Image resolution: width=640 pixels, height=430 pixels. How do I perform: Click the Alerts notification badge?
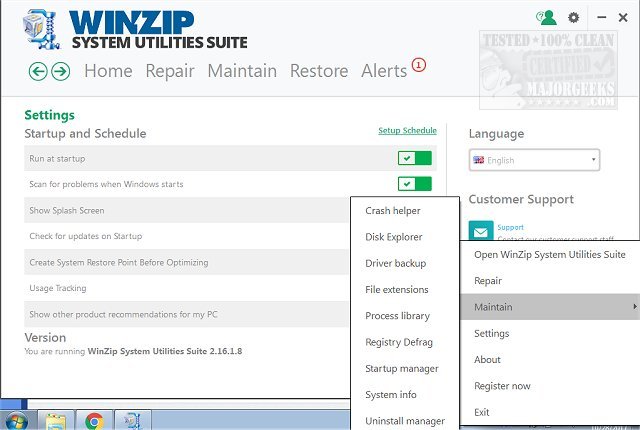[x=419, y=65]
